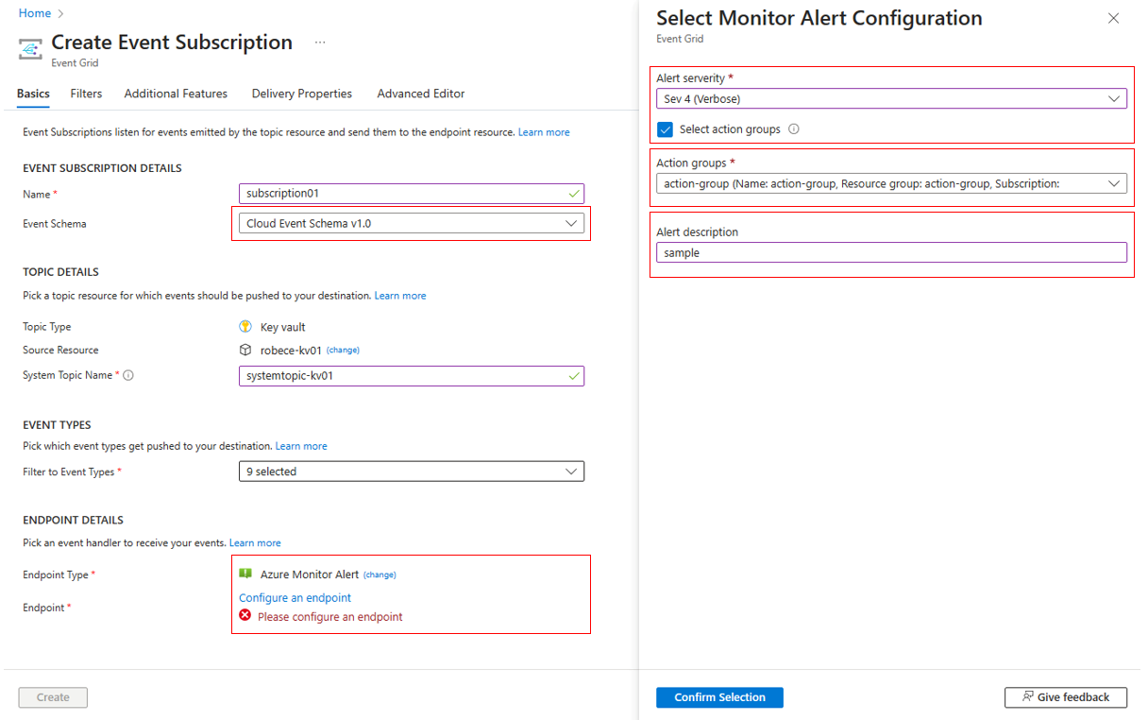
Task: Click the subscription Name input field
Action: click(411, 193)
